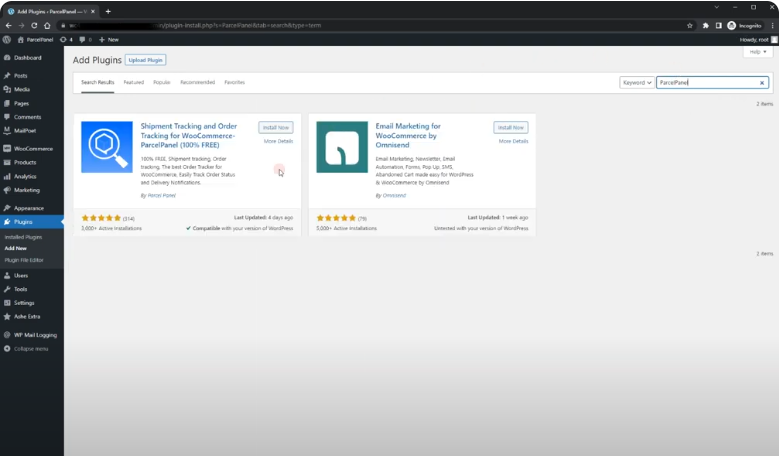The width and height of the screenshot is (779, 456).
Task: Click the ParcelPanel plugin icon thumbnail
Action: pos(107,147)
